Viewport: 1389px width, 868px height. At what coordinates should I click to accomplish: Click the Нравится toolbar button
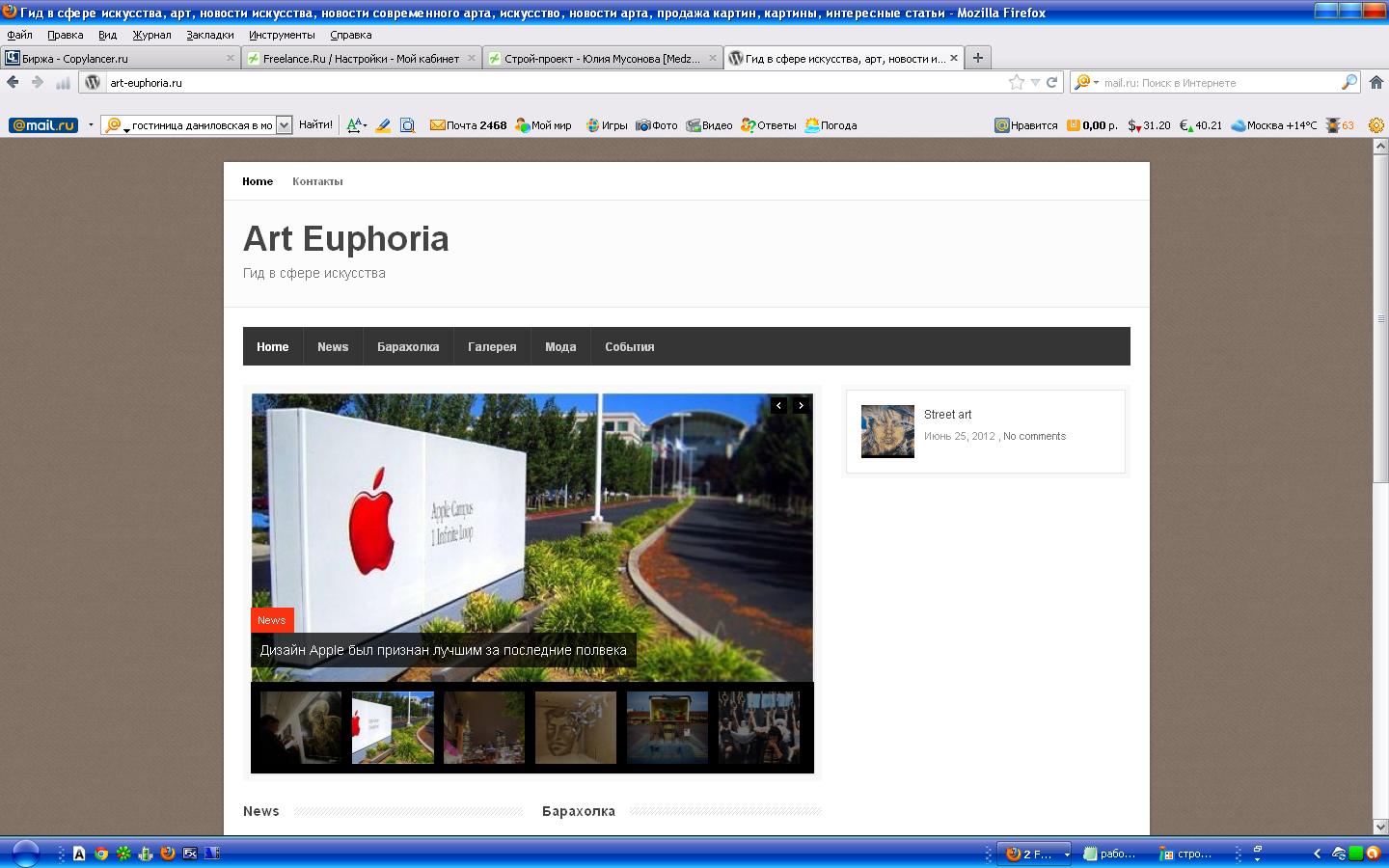click(1026, 125)
